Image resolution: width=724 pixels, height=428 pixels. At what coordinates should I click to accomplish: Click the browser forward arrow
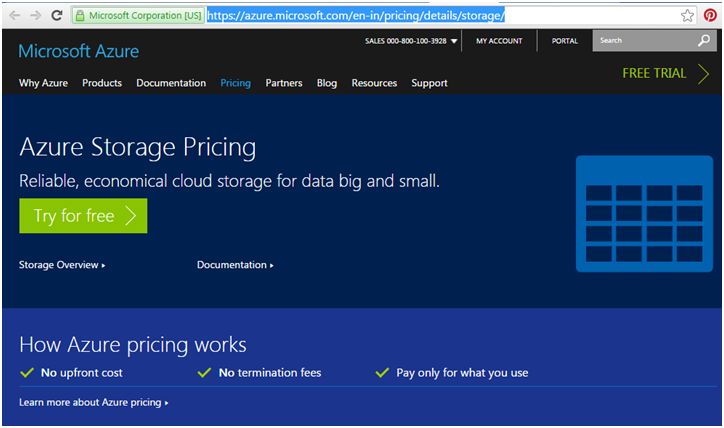[33, 16]
